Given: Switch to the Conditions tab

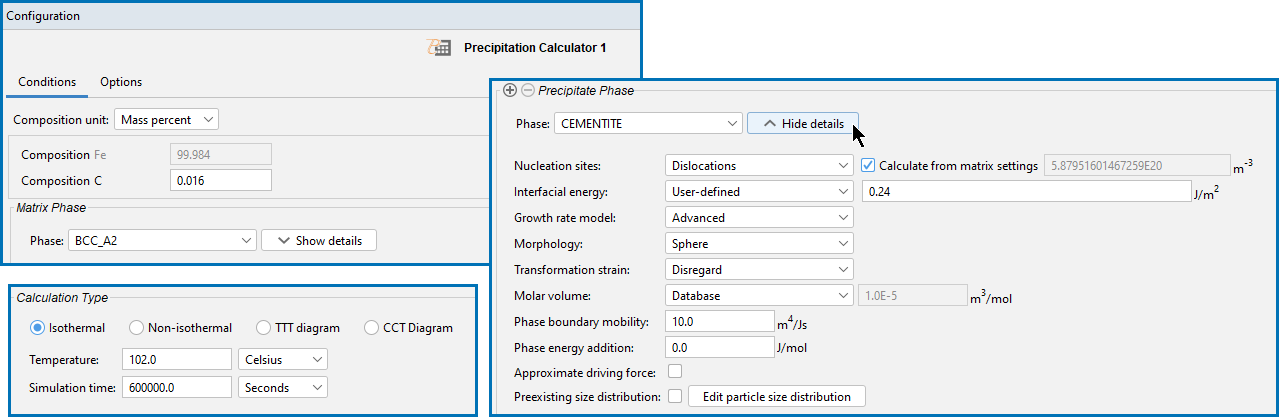Looking at the screenshot, I should pos(47,82).
